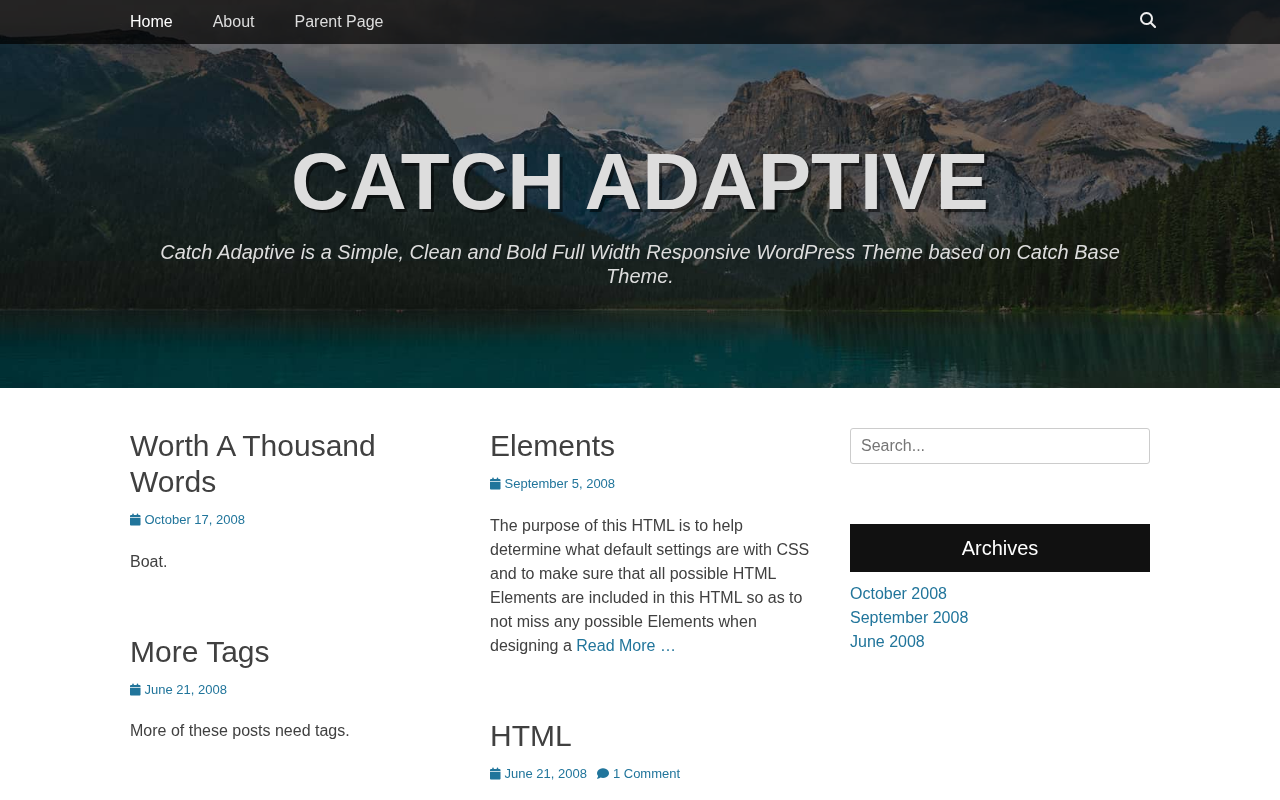Select the 'Boat.' excerpt text
1280x800 pixels.
click(149, 562)
